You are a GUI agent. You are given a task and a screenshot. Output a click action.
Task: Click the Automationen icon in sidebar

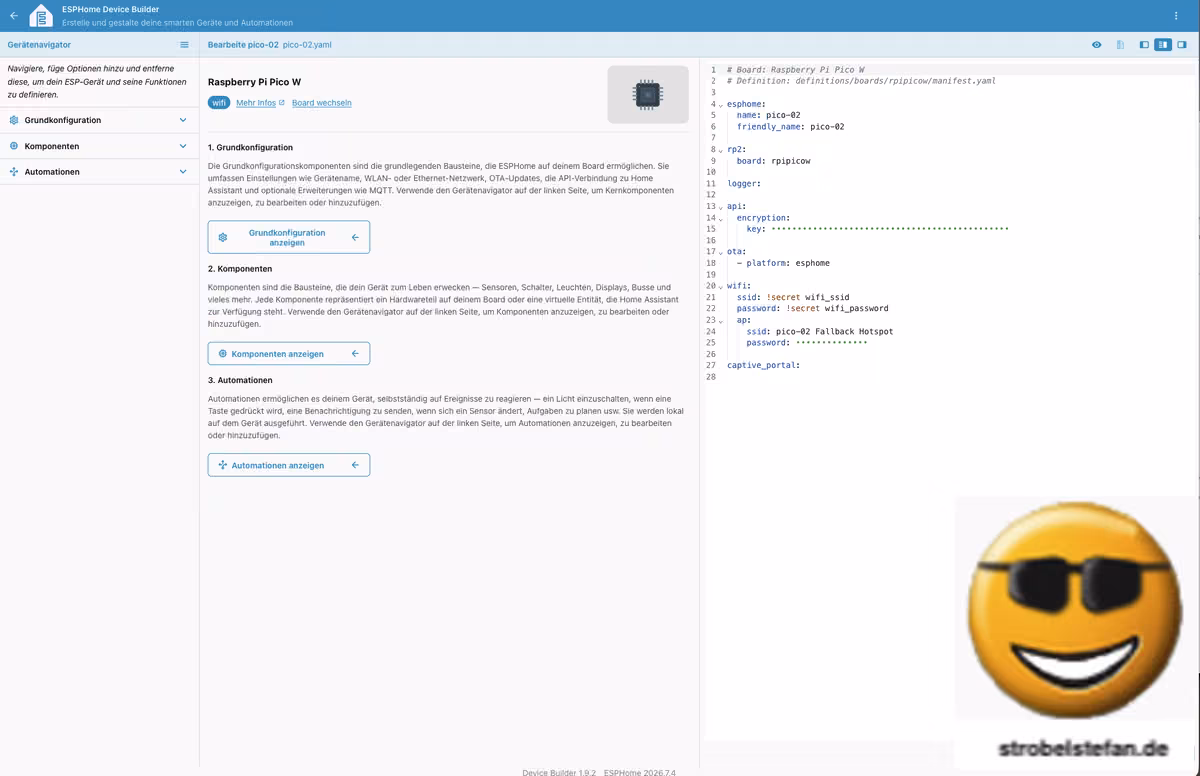tap(14, 172)
